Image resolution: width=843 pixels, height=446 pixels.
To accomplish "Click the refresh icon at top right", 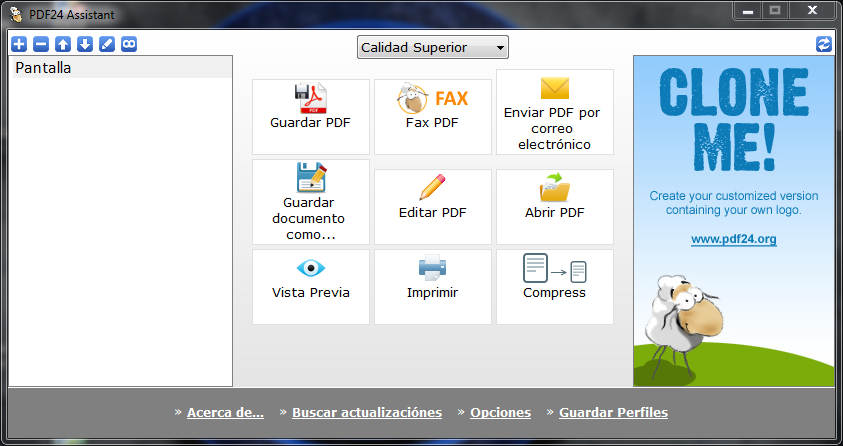I will [x=824, y=44].
